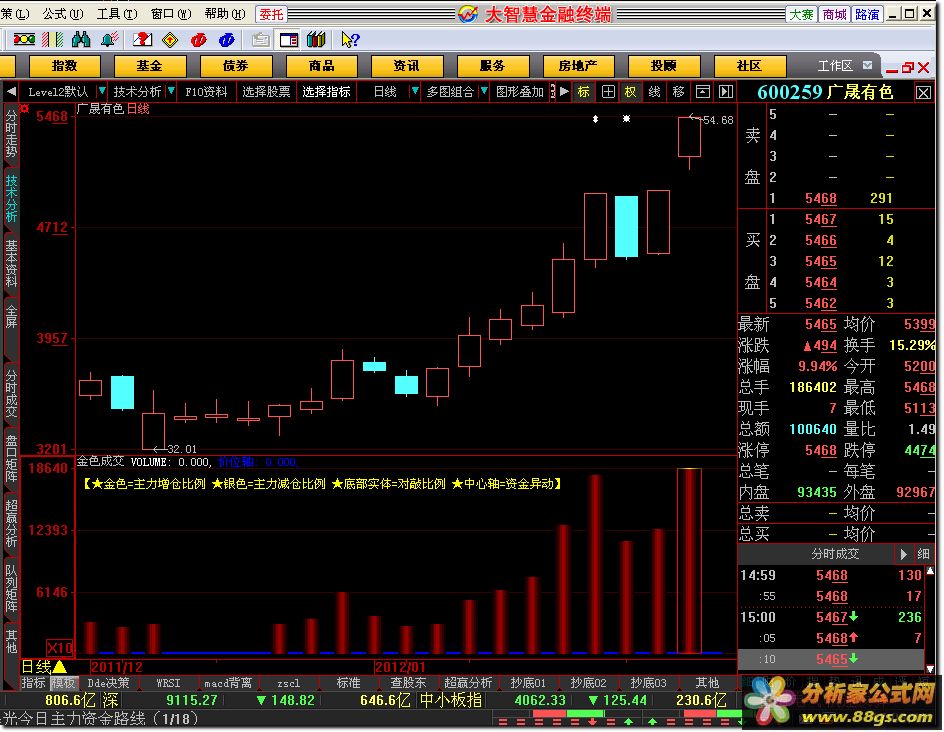Open the 指数 section button
Screen dimensions: 944x732
(64, 66)
